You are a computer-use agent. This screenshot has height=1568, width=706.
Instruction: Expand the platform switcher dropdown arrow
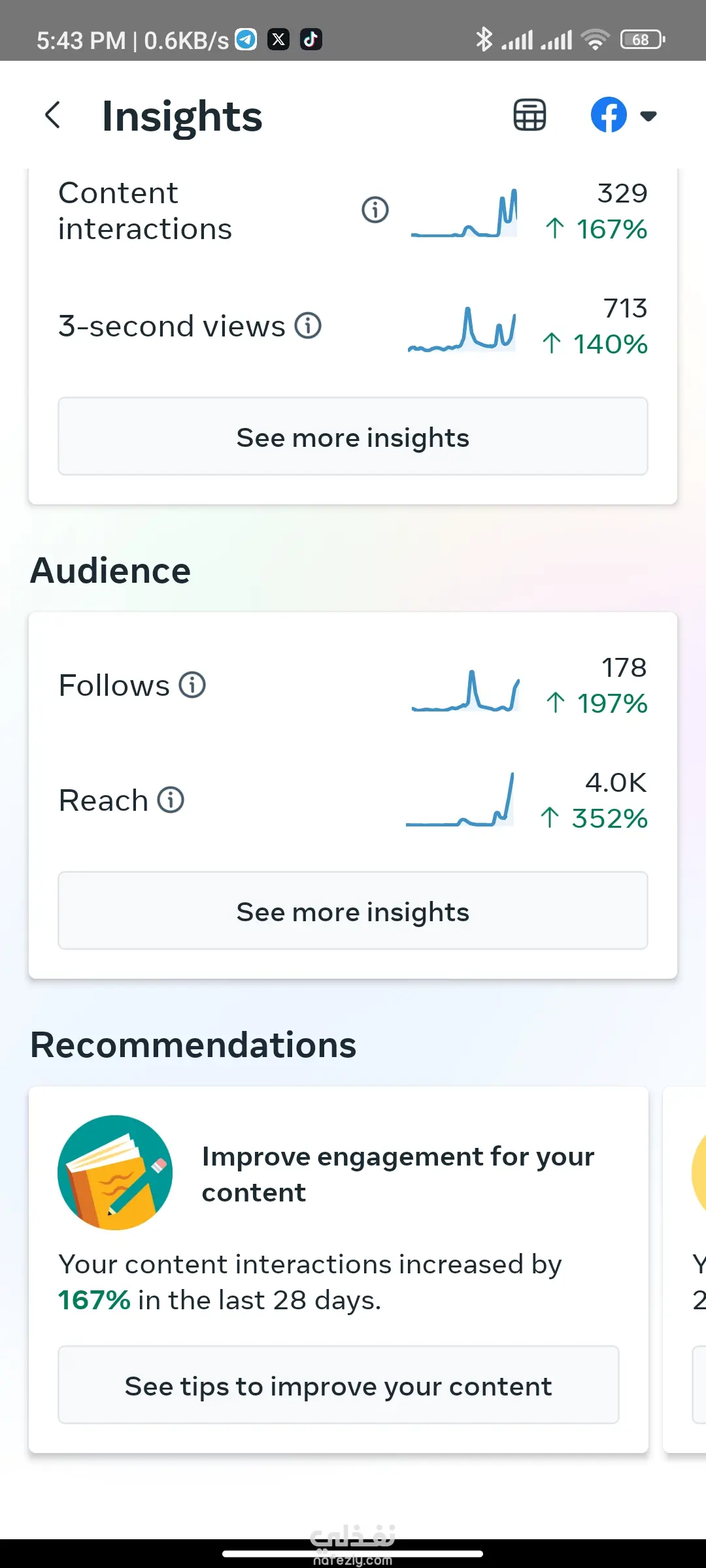point(648,116)
